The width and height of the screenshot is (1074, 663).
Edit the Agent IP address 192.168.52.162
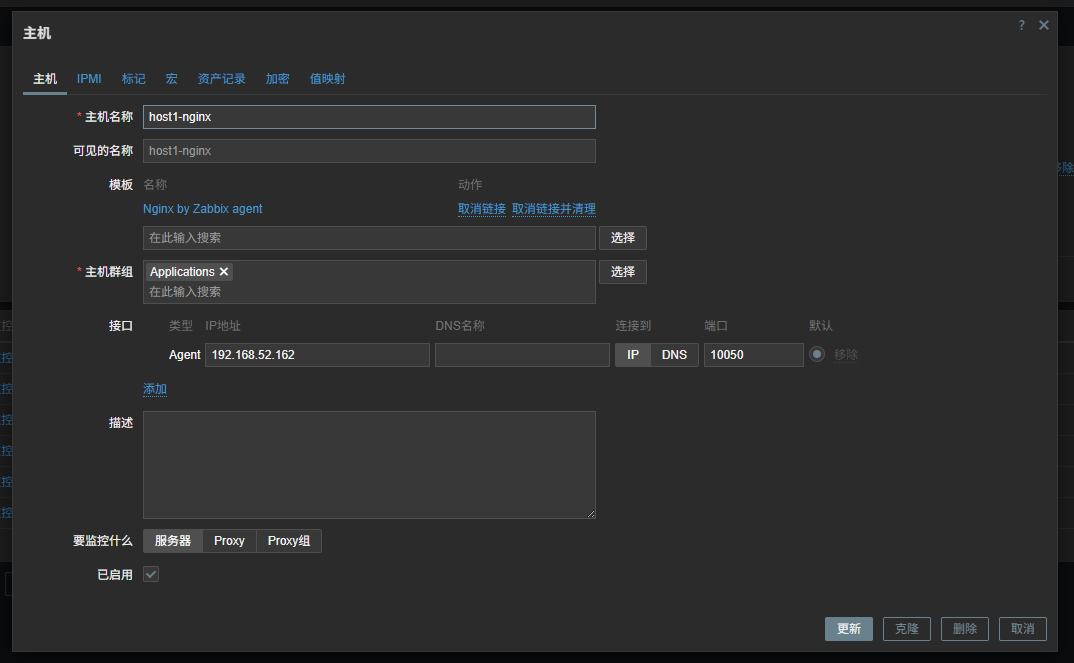coord(317,355)
